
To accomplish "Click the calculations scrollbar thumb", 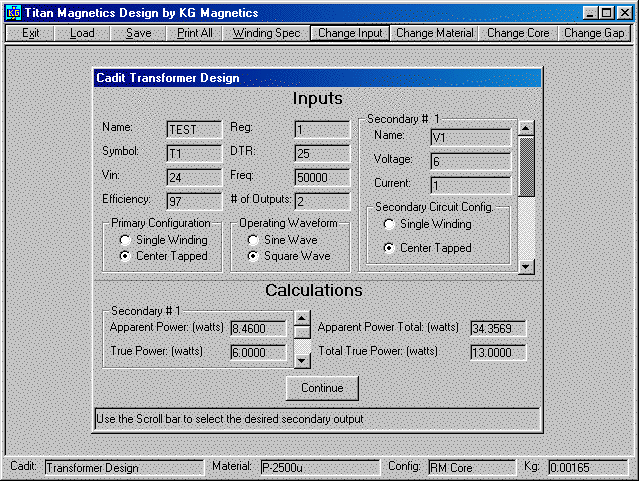I will tap(302, 332).
